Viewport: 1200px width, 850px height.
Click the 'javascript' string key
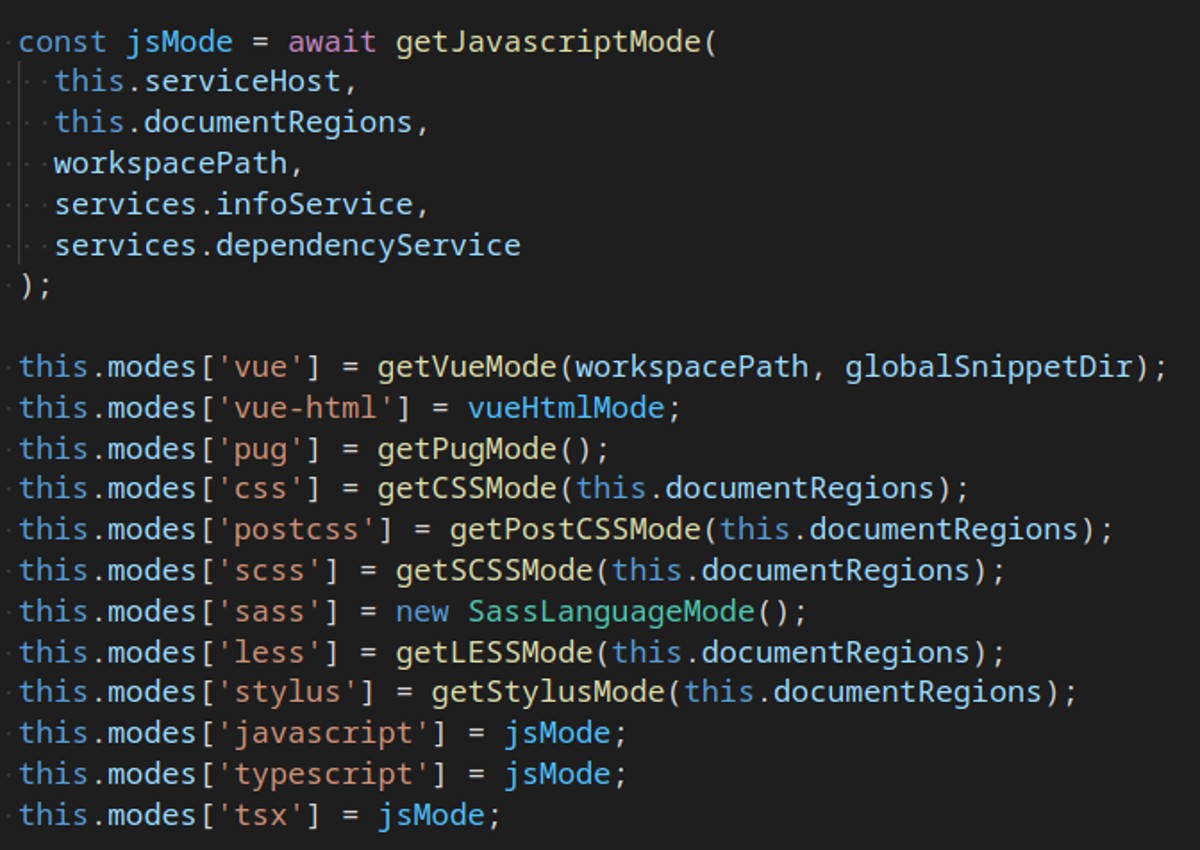[x=323, y=733]
